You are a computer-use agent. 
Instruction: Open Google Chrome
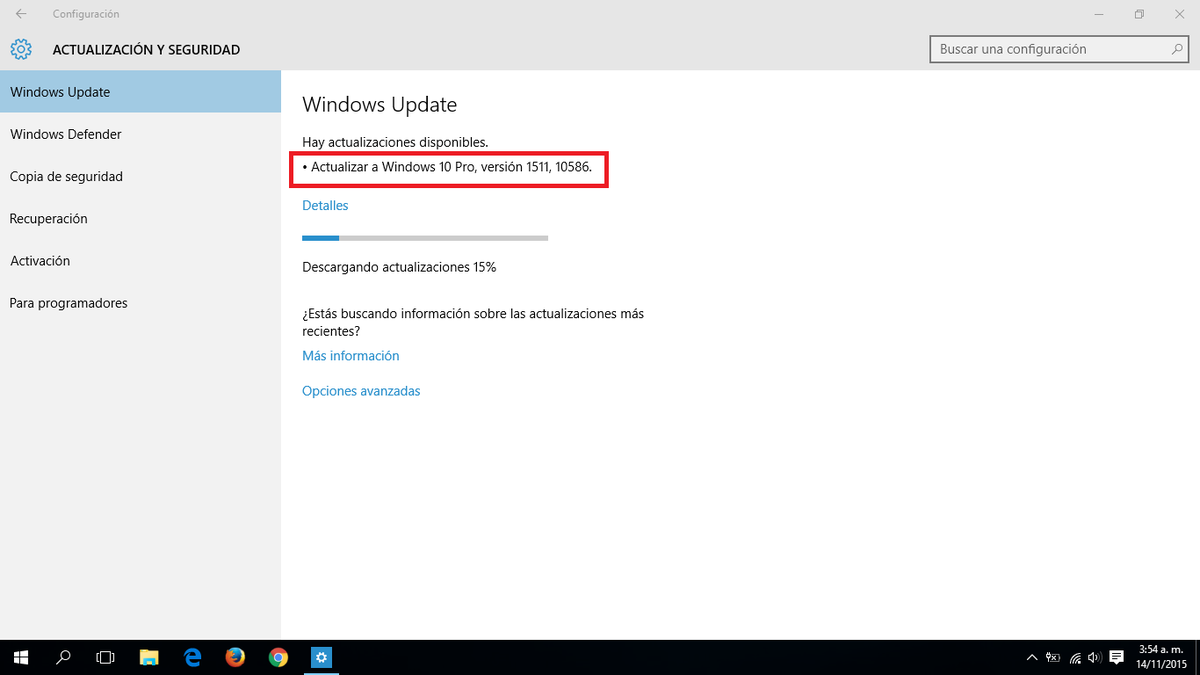point(277,657)
